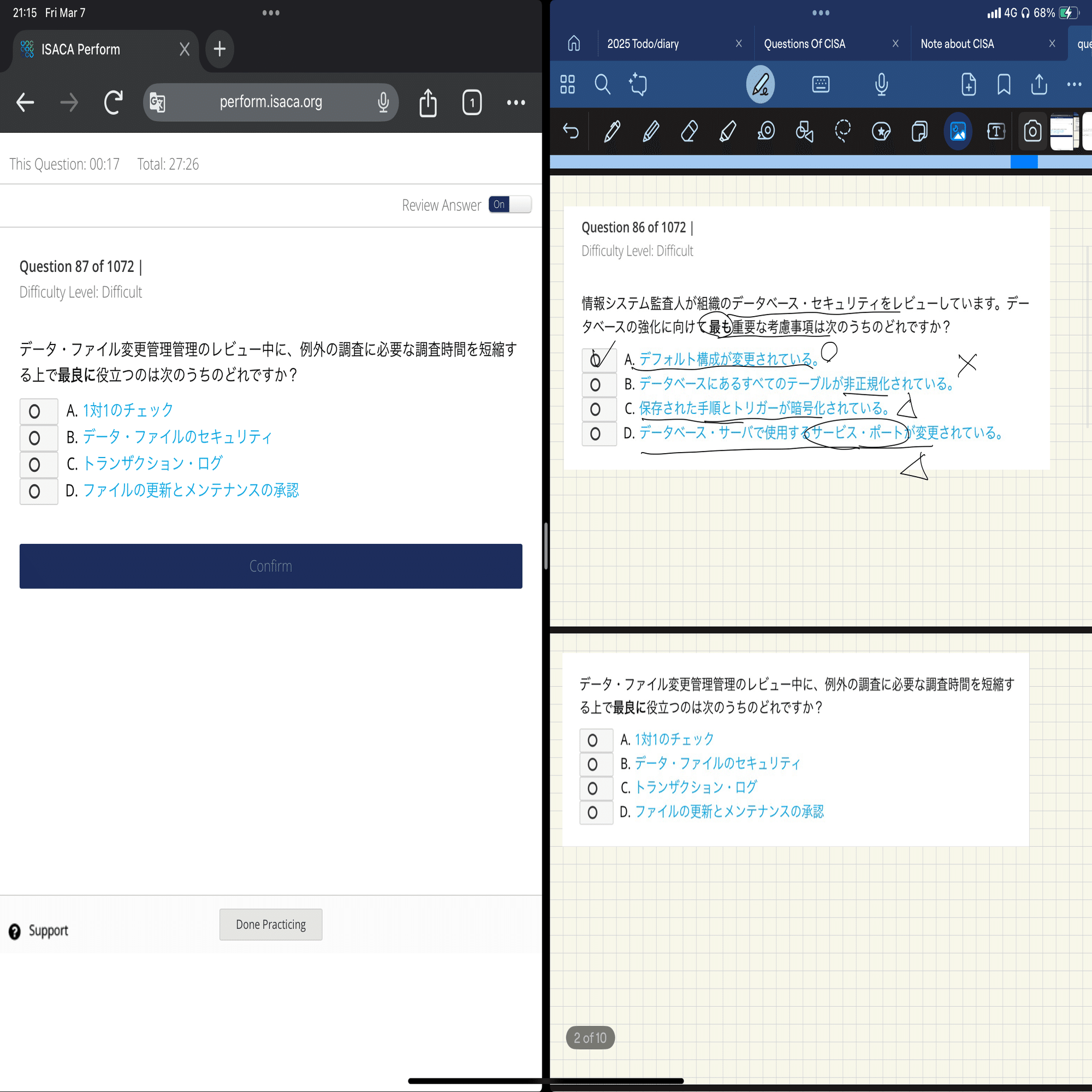Viewport: 1092px width, 1092px height.
Task: Select the Text box tool
Action: pos(996,132)
